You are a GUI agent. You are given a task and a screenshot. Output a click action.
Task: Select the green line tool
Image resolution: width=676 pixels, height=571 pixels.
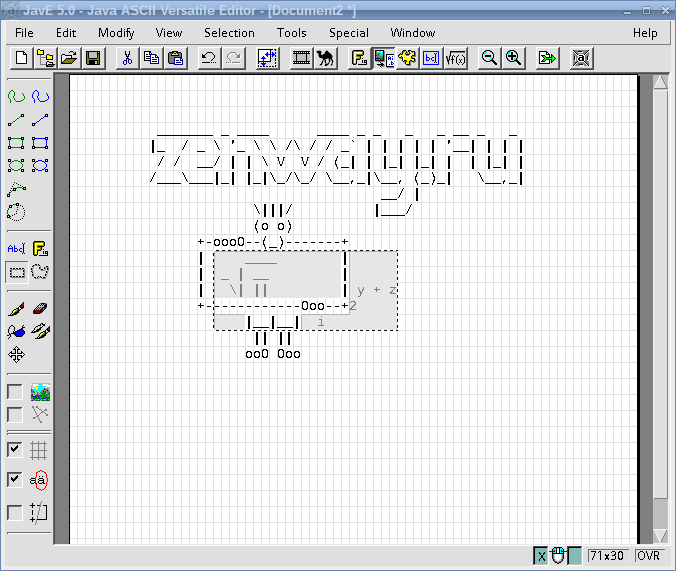click(x=16, y=120)
